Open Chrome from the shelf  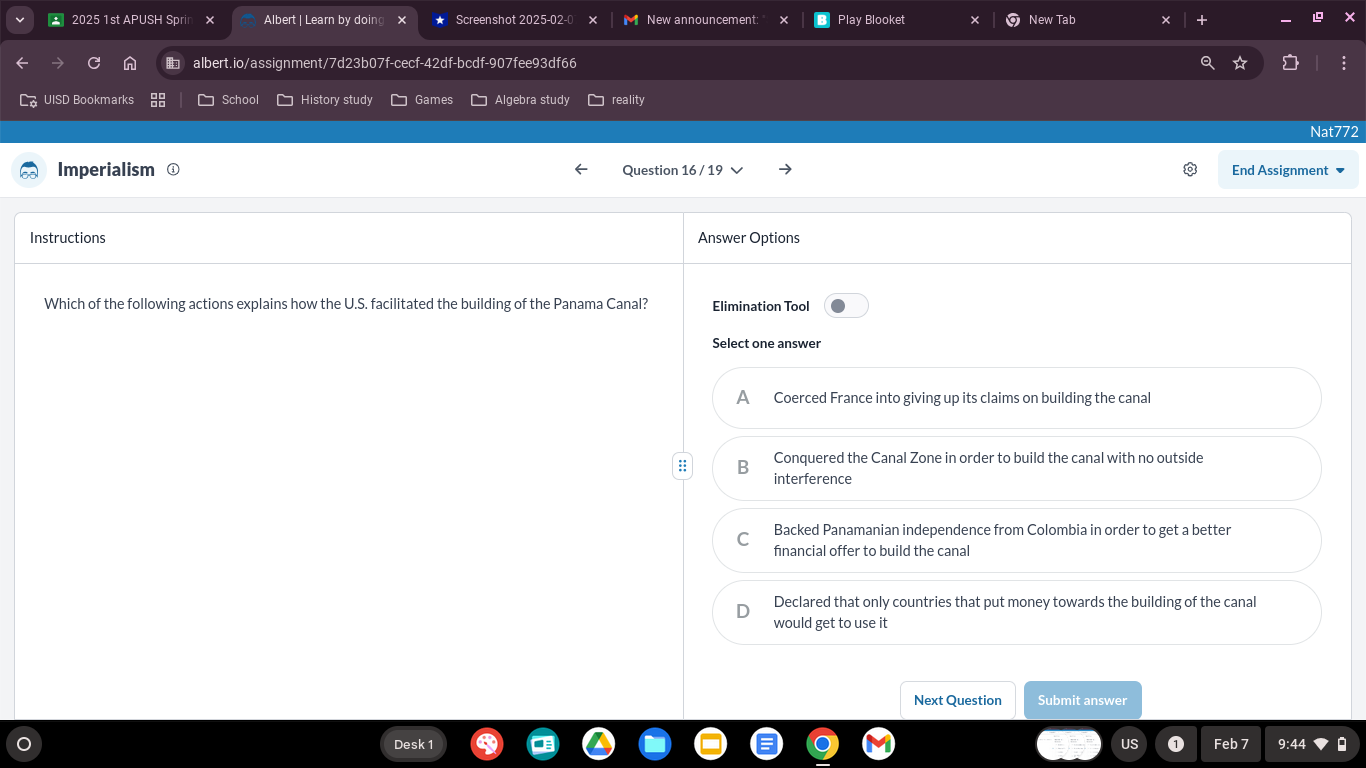823,744
